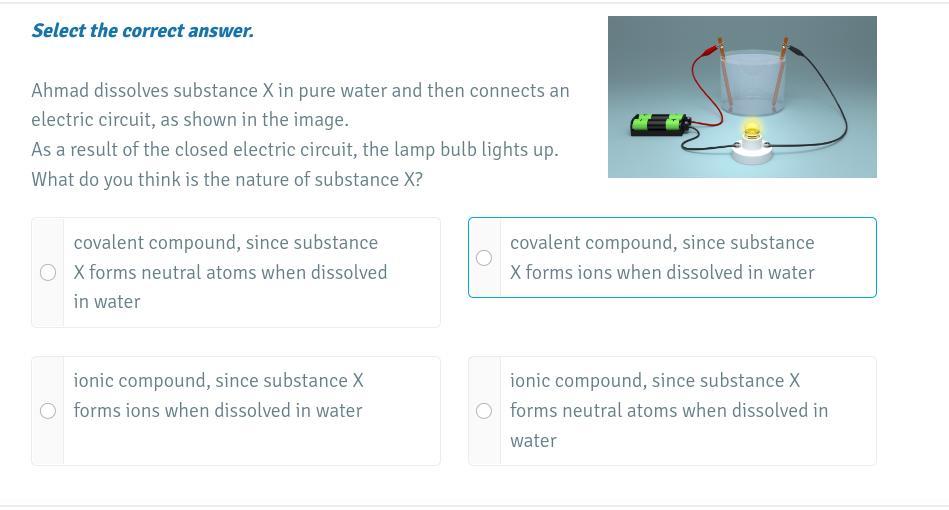Choose radio button for ionic compound forming ions

48,411
